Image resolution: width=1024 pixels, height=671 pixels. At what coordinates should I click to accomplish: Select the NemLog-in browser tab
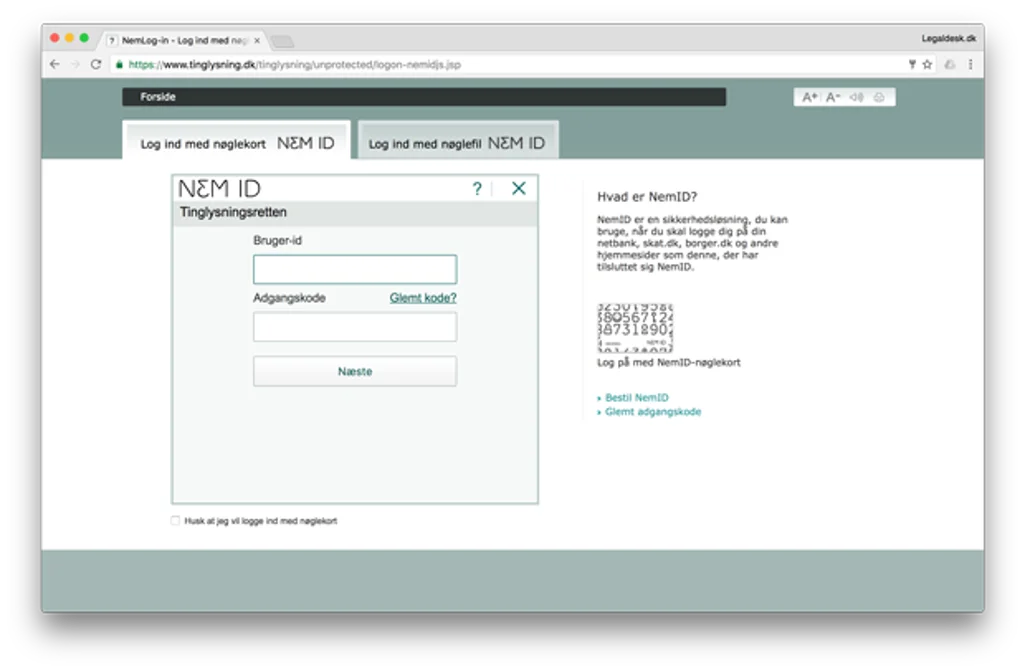(184, 41)
